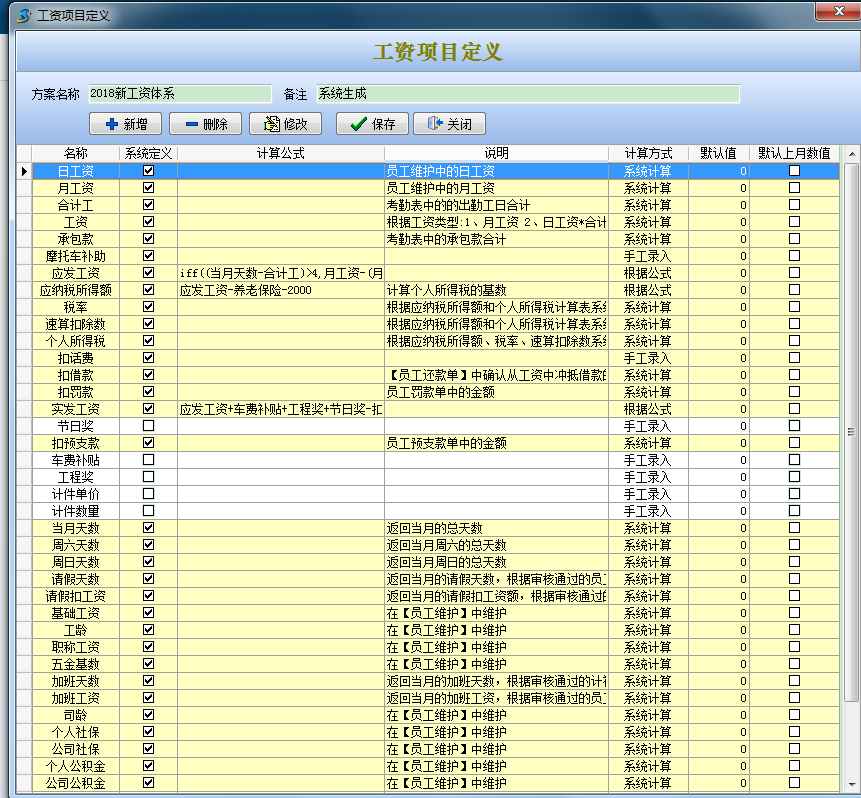
Task: Click the 名称 column header
Action: point(75,154)
